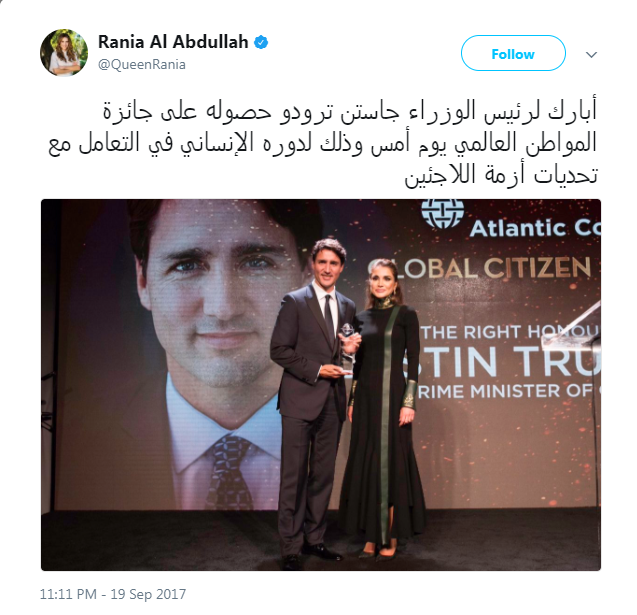Screen dimensions: 637x615
Task: Open the attached Global Citizen award photo
Action: pos(321,385)
